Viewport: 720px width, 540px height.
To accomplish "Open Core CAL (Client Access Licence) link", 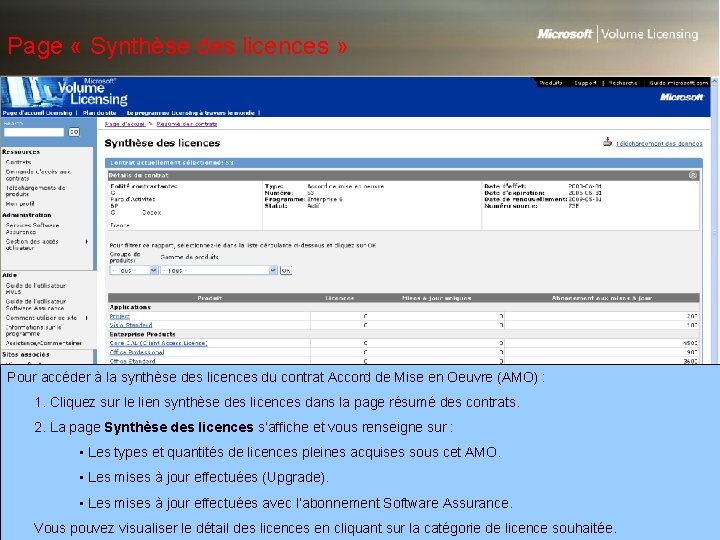I will coord(158,343).
